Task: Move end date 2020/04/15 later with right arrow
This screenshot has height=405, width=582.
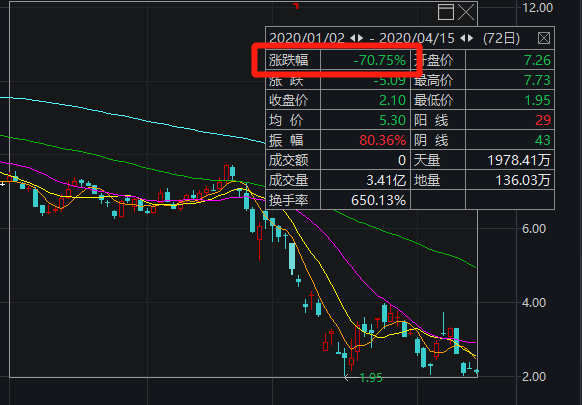Action: coord(471,38)
